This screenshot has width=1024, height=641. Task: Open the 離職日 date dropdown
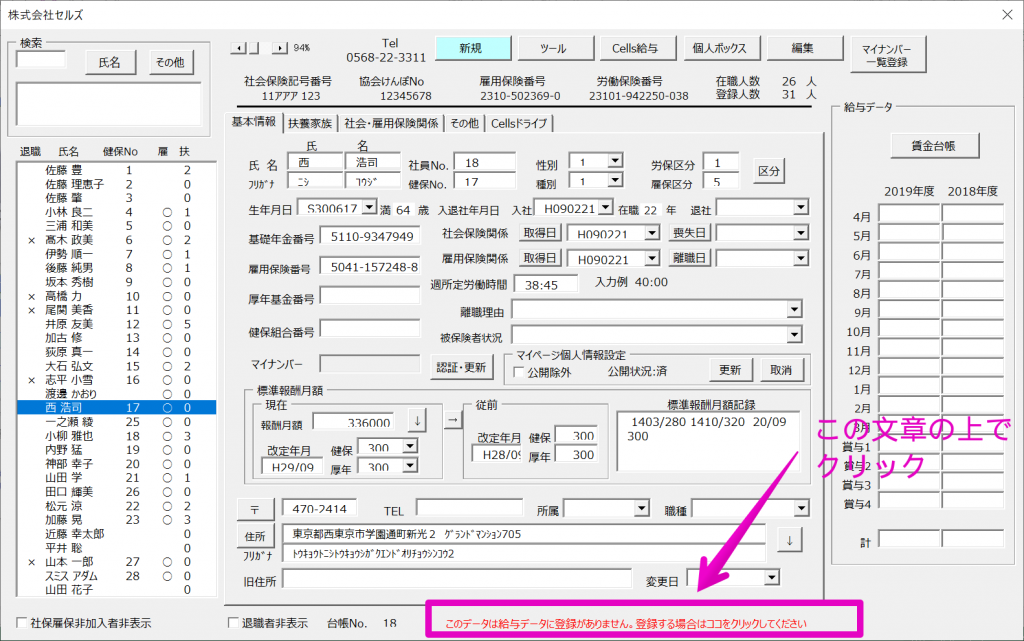pos(801,258)
